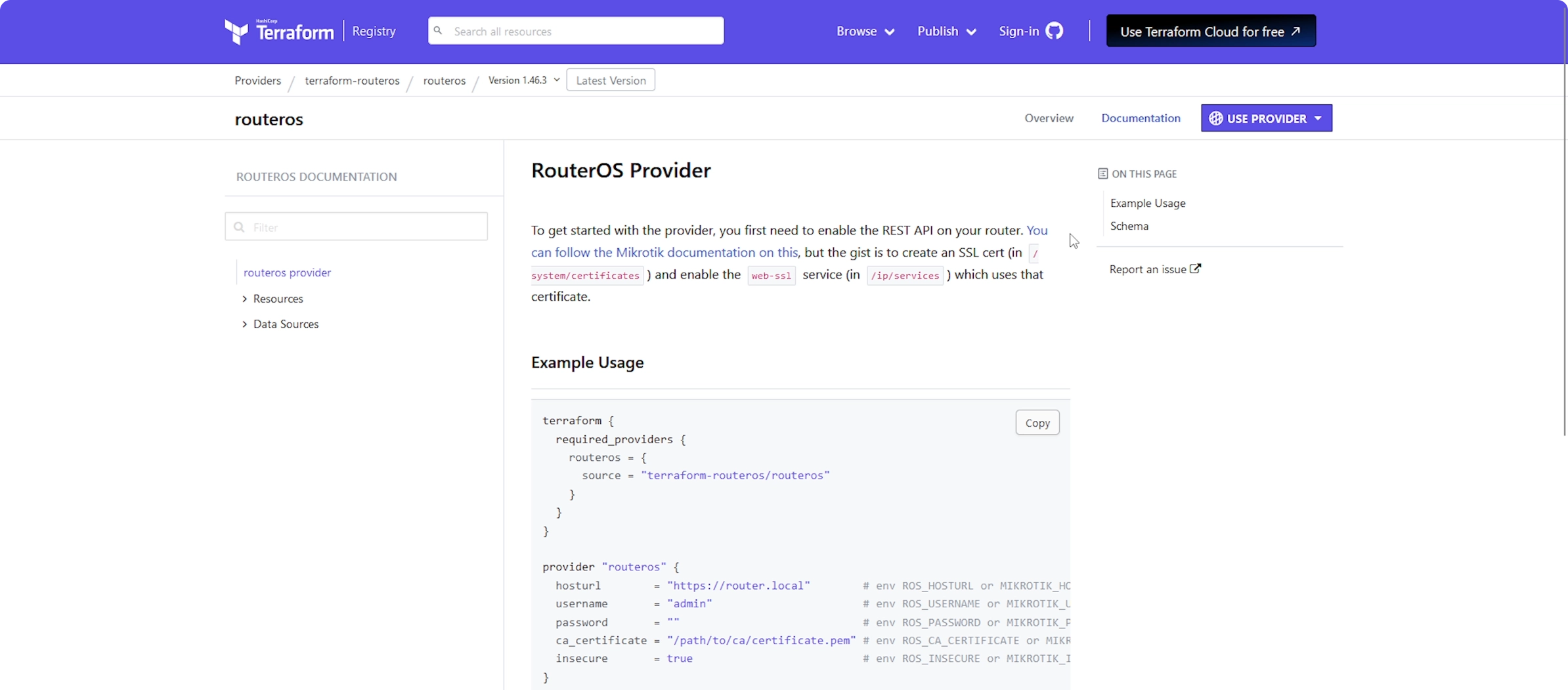Click the globe icon on Use Provider button
Image resolution: width=1568 pixels, height=690 pixels.
point(1215,118)
